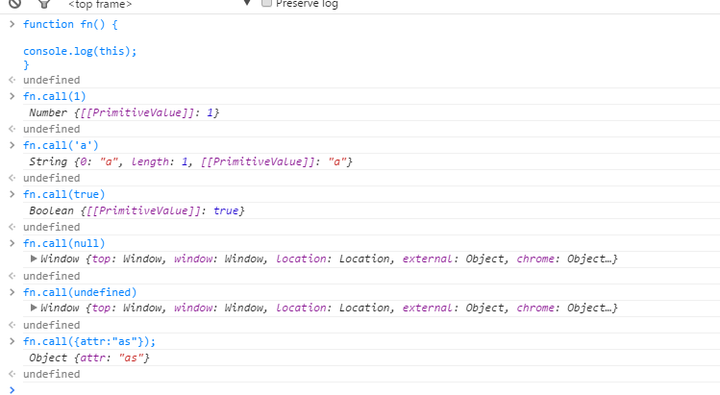
Task: Click the return arrow beside the first undefined
Action: (x=12, y=80)
